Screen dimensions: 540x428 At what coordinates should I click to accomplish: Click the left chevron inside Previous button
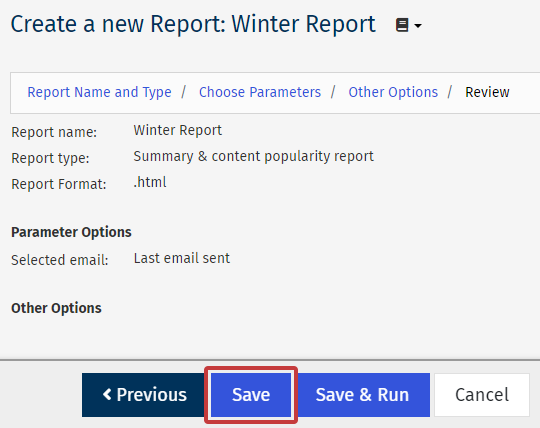pos(107,394)
